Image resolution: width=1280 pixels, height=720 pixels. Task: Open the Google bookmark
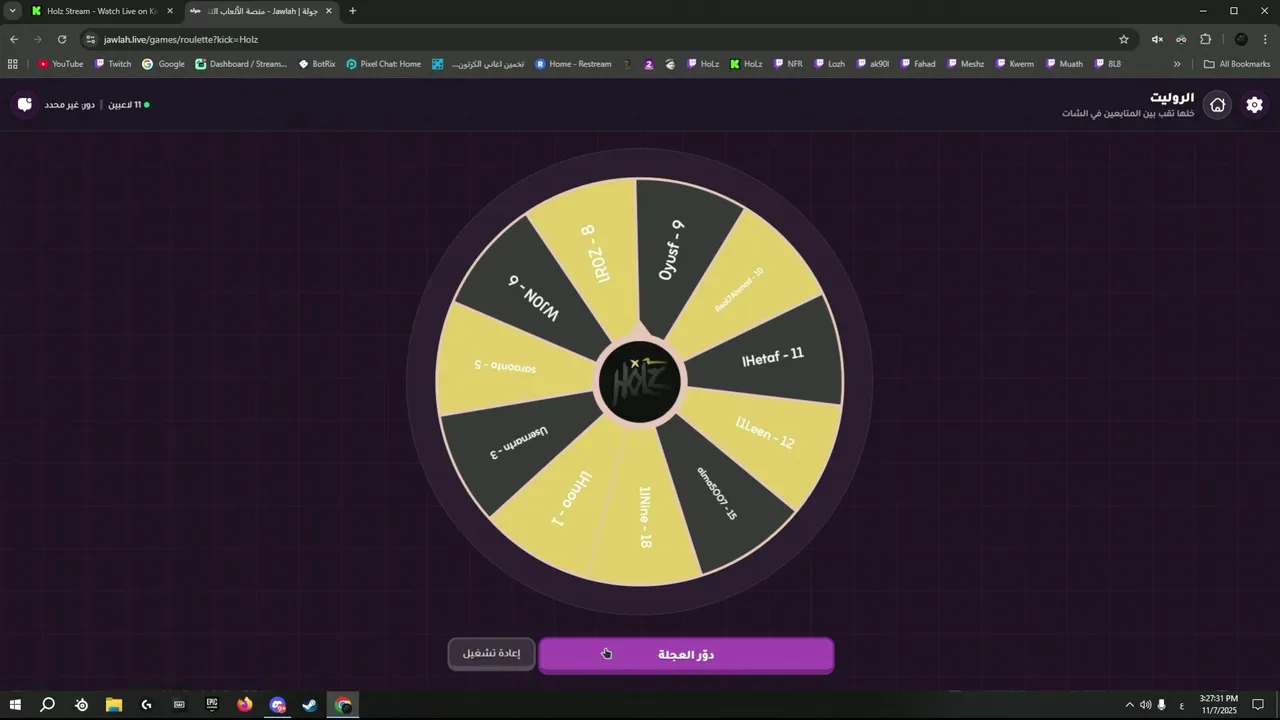click(x=163, y=64)
